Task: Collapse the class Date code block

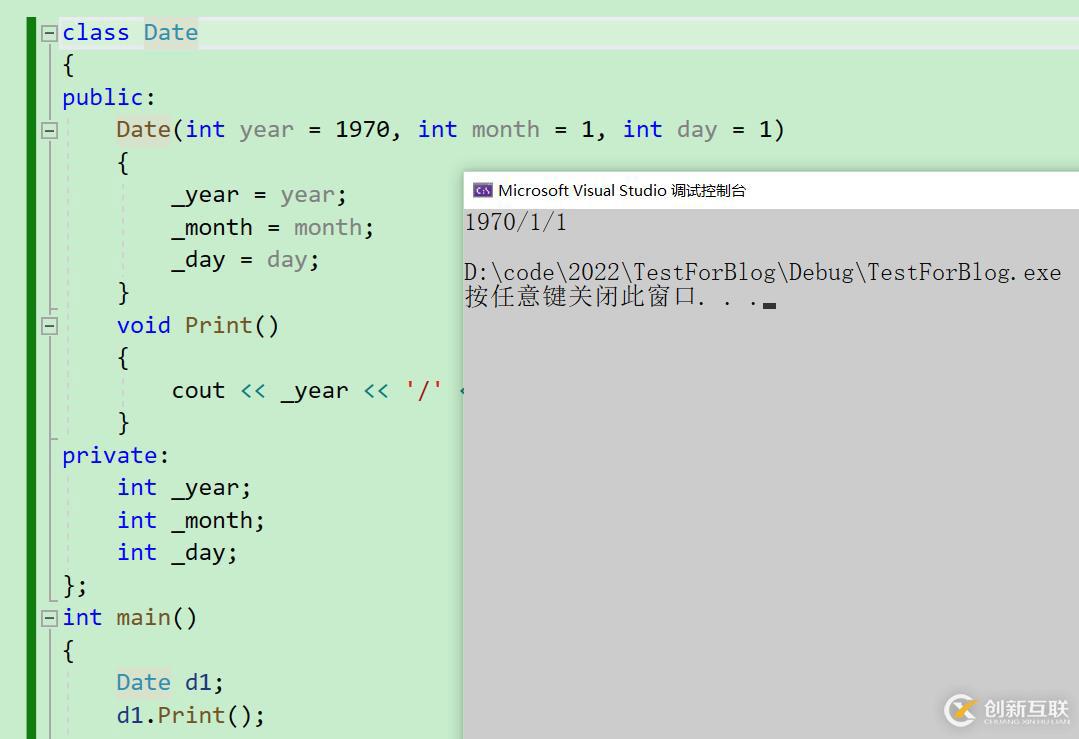Action: click(49, 33)
